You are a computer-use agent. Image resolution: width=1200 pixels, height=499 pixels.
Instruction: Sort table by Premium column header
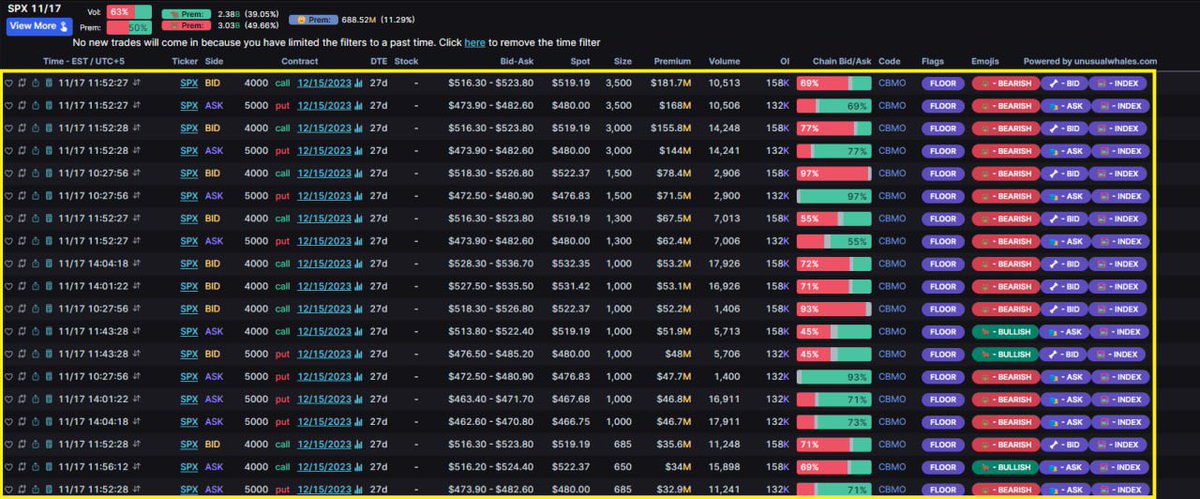pos(672,61)
